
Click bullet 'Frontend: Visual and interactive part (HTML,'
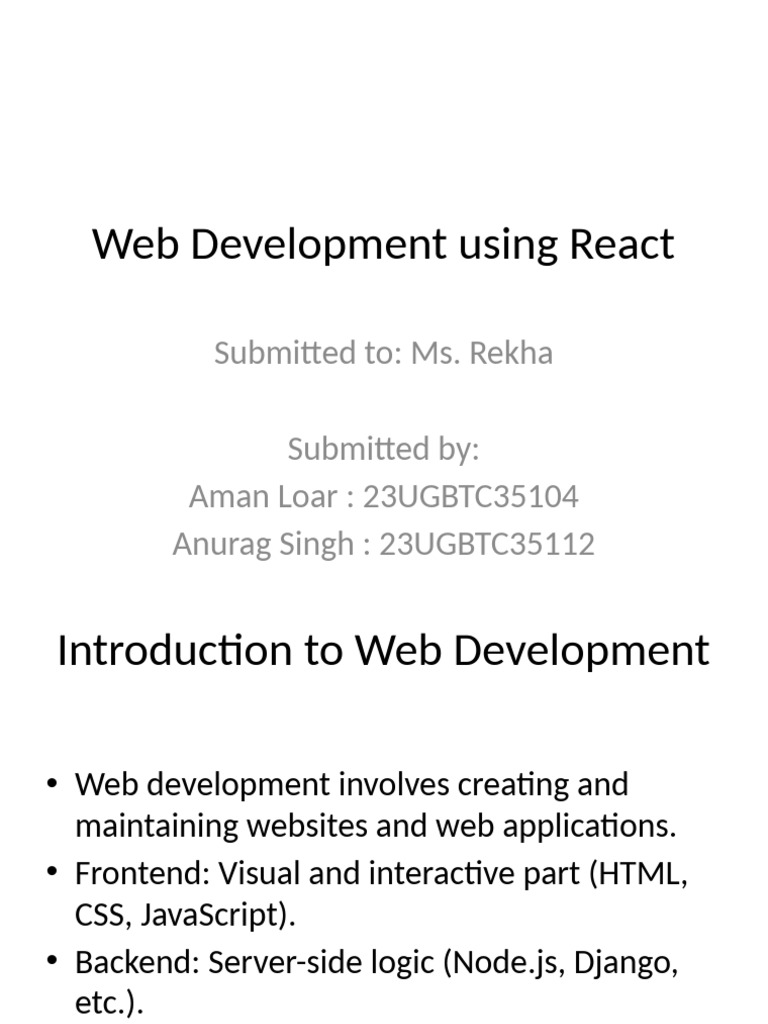[x=381, y=874]
